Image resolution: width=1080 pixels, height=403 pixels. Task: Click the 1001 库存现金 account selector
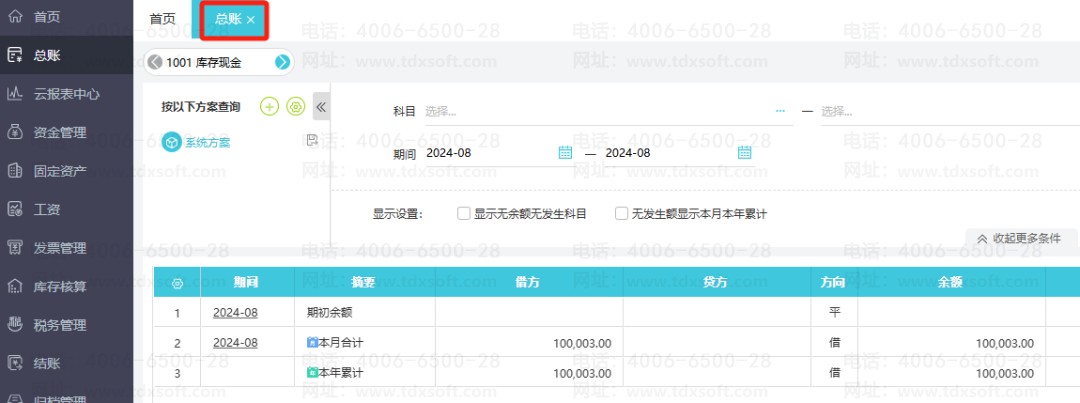pyautogui.click(x=218, y=63)
